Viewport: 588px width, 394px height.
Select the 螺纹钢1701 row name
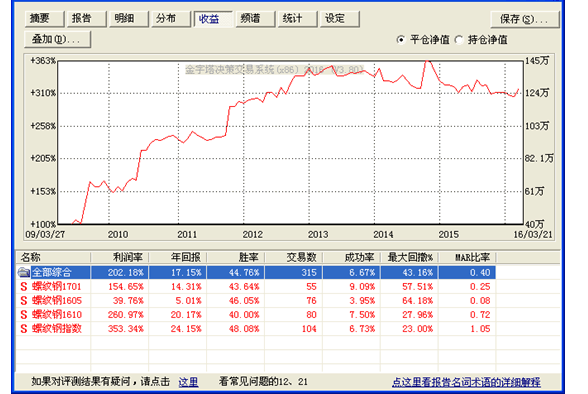(x=57, y=287)
